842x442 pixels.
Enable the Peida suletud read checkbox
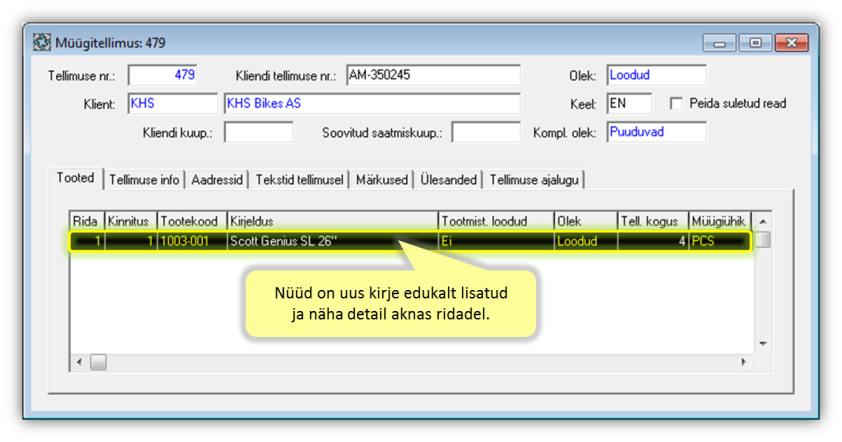pyautogui.click(x=676, y=103)
